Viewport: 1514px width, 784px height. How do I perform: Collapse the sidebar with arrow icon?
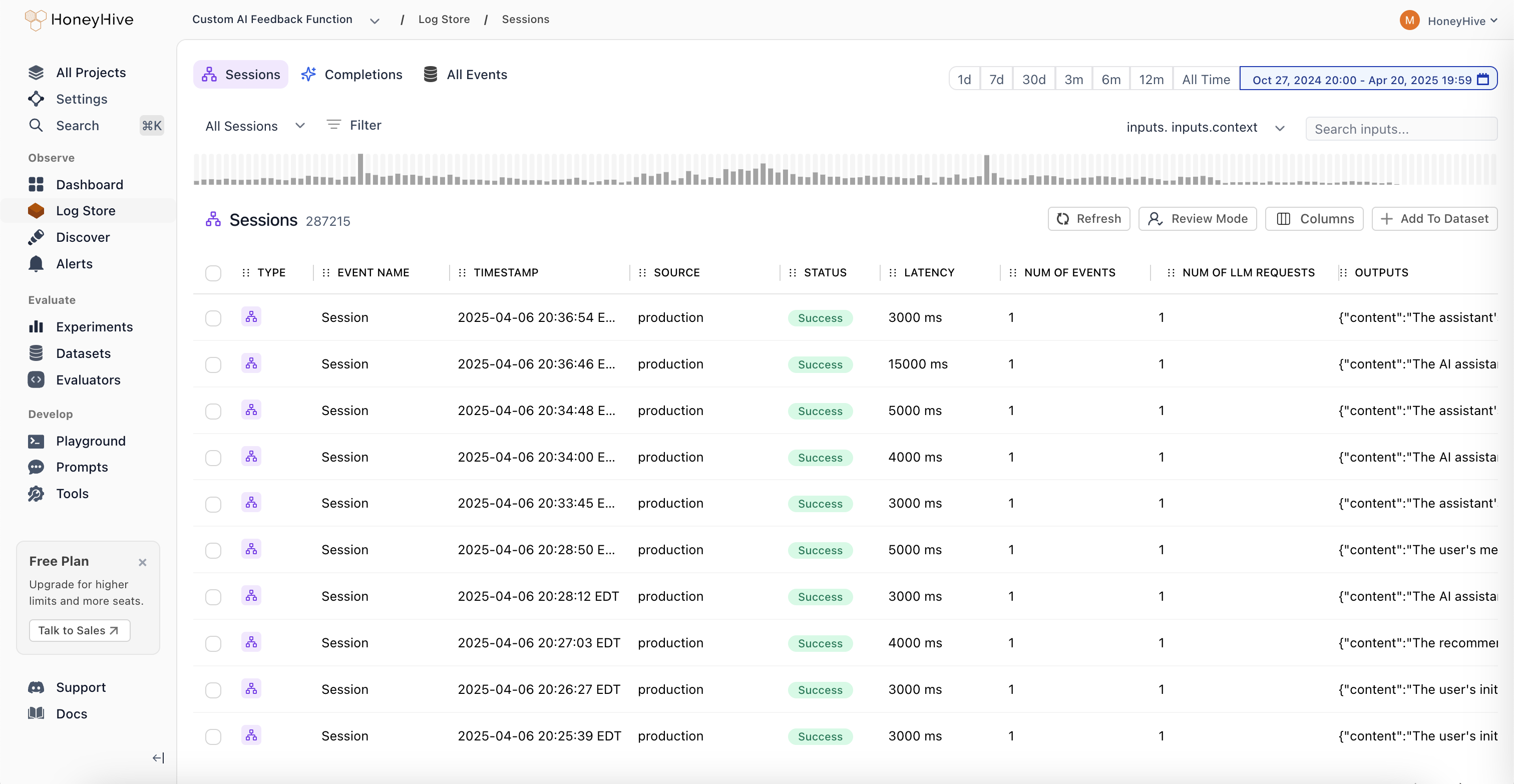[x=158, y=757]
